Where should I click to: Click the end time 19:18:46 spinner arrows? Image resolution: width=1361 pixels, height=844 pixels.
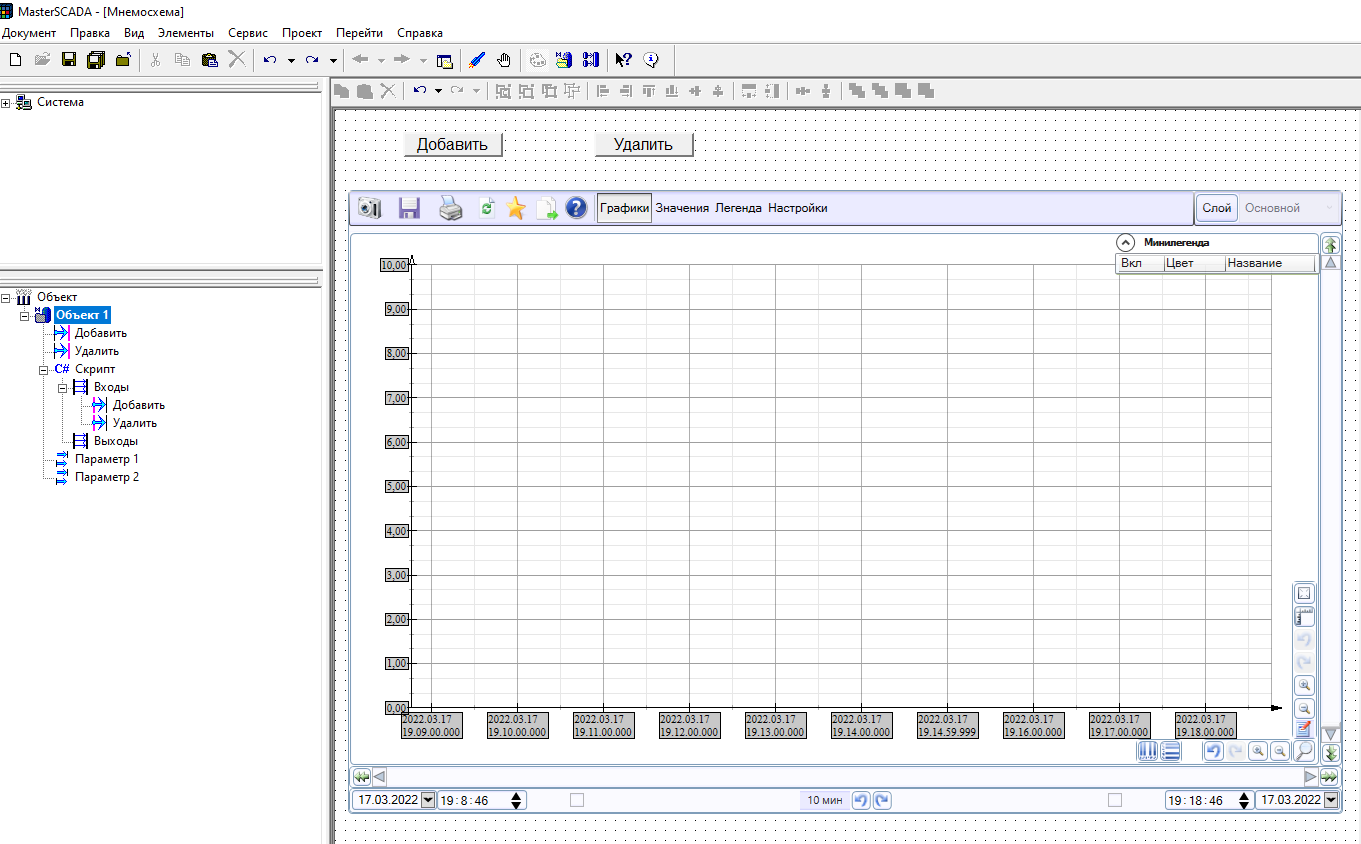point(1244,800)
